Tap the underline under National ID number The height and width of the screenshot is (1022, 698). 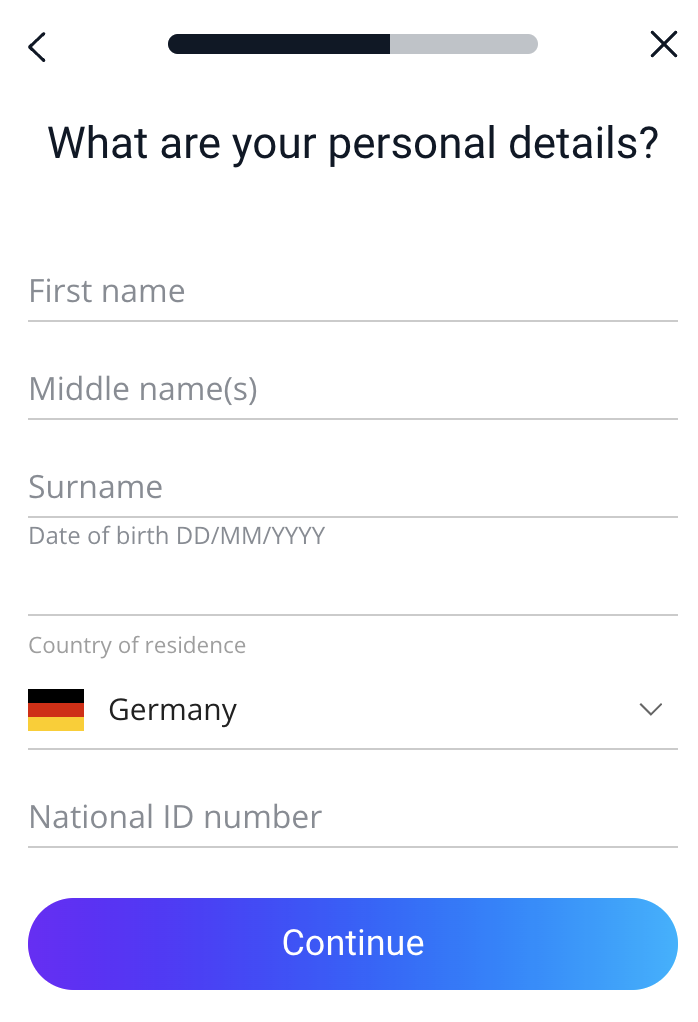pos(352,846)
